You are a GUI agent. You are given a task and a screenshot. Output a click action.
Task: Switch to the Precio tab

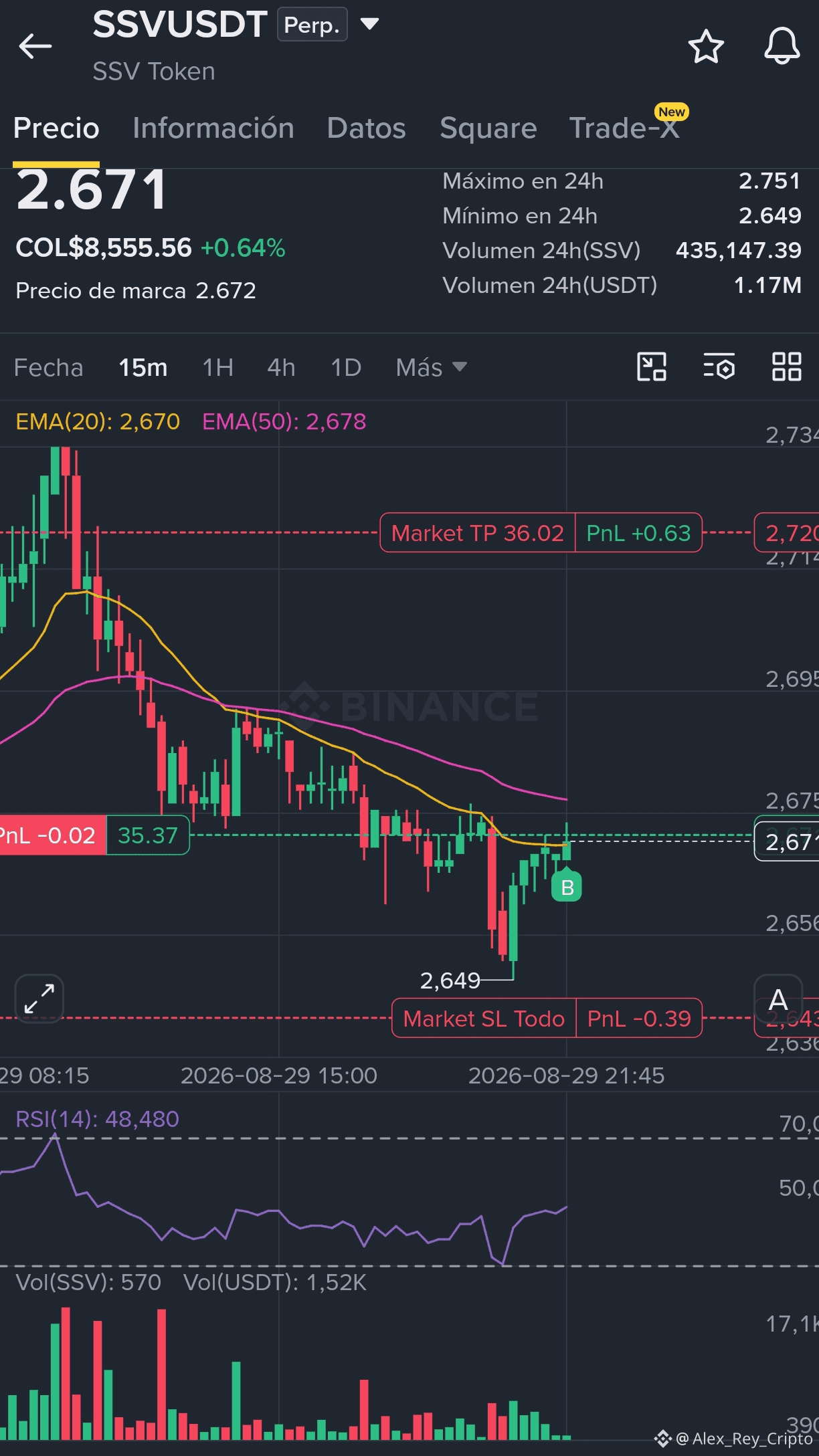pos(56,128)
